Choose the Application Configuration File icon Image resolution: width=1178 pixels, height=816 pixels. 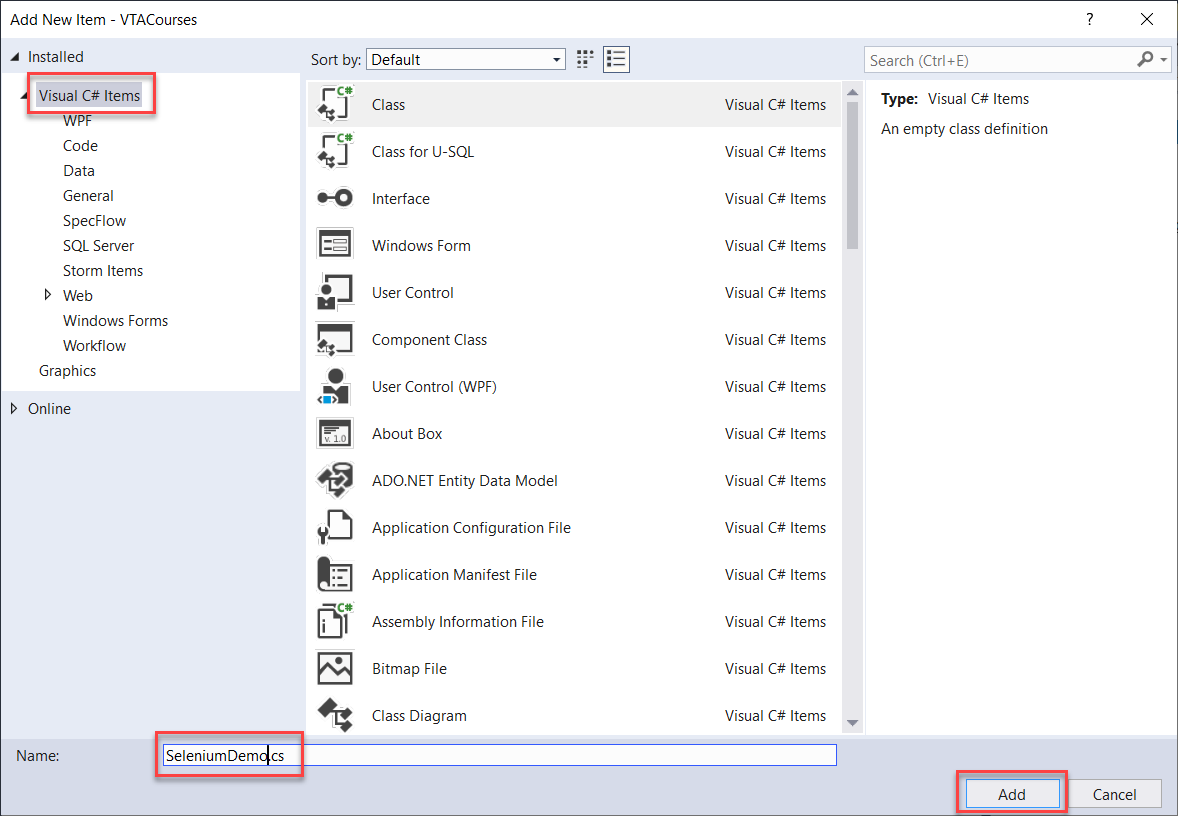click(335, 527)
